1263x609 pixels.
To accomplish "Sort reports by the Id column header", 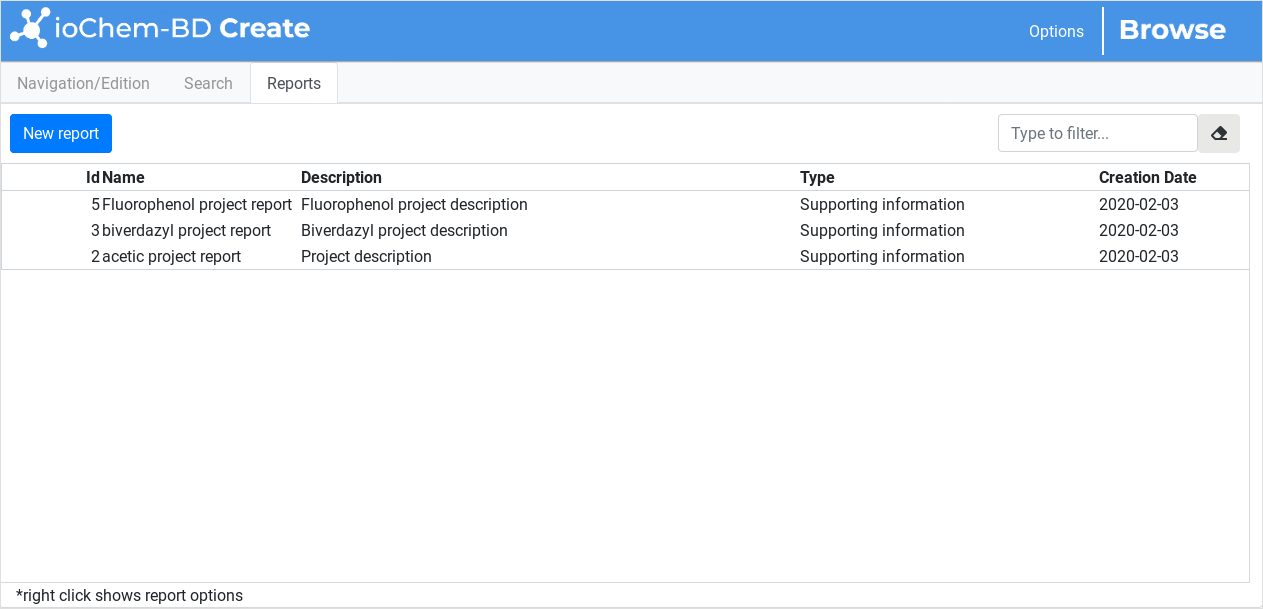I will (x=92, y=177).
